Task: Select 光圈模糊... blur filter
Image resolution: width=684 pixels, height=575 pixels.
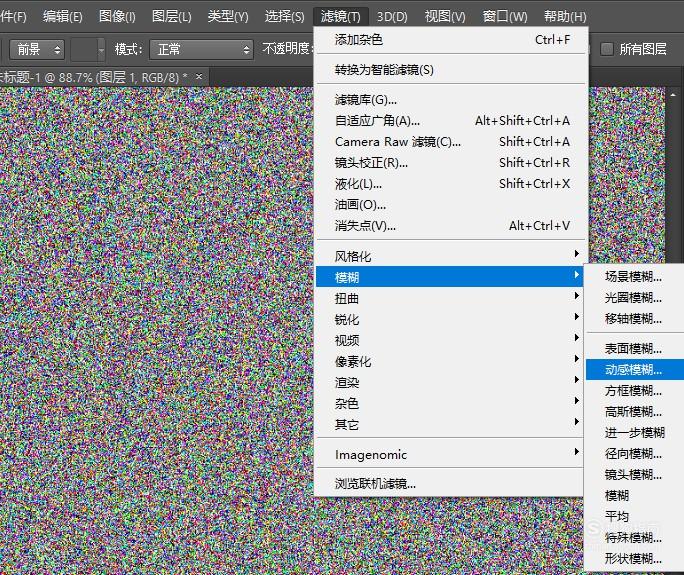Action: click(x=635, y=298)
